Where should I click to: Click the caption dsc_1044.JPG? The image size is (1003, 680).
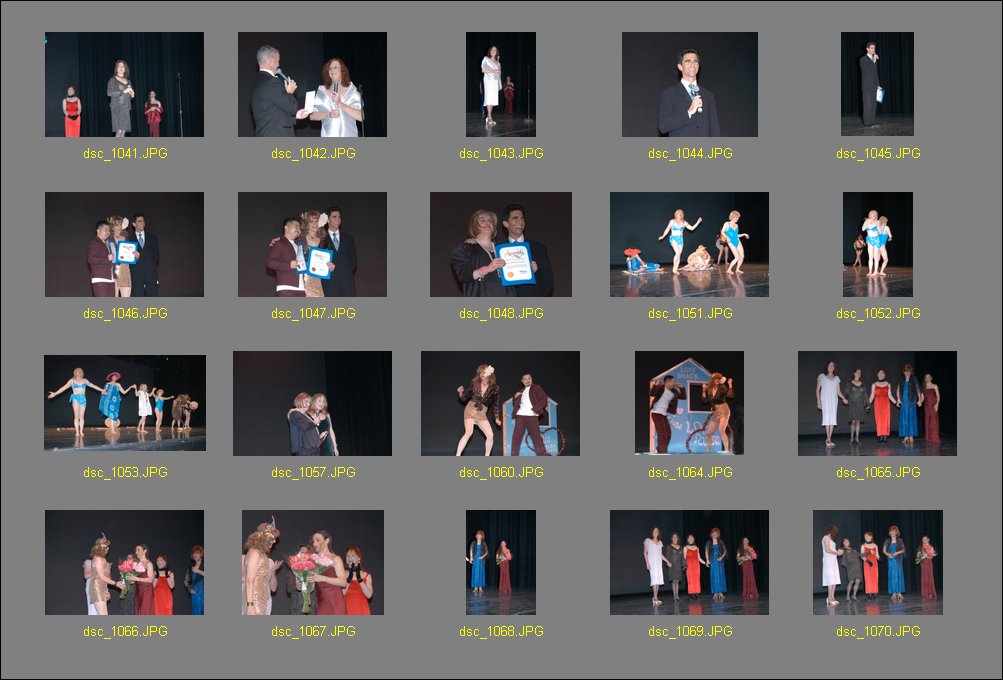(x=690, y=154)
